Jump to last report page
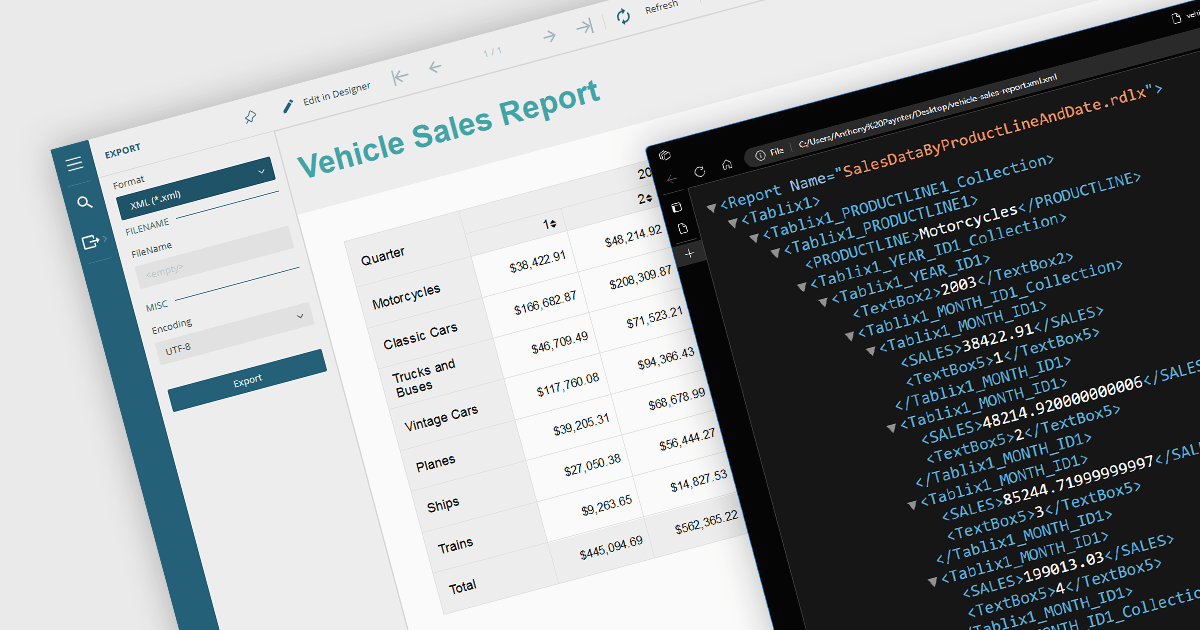 pos(585,27)
